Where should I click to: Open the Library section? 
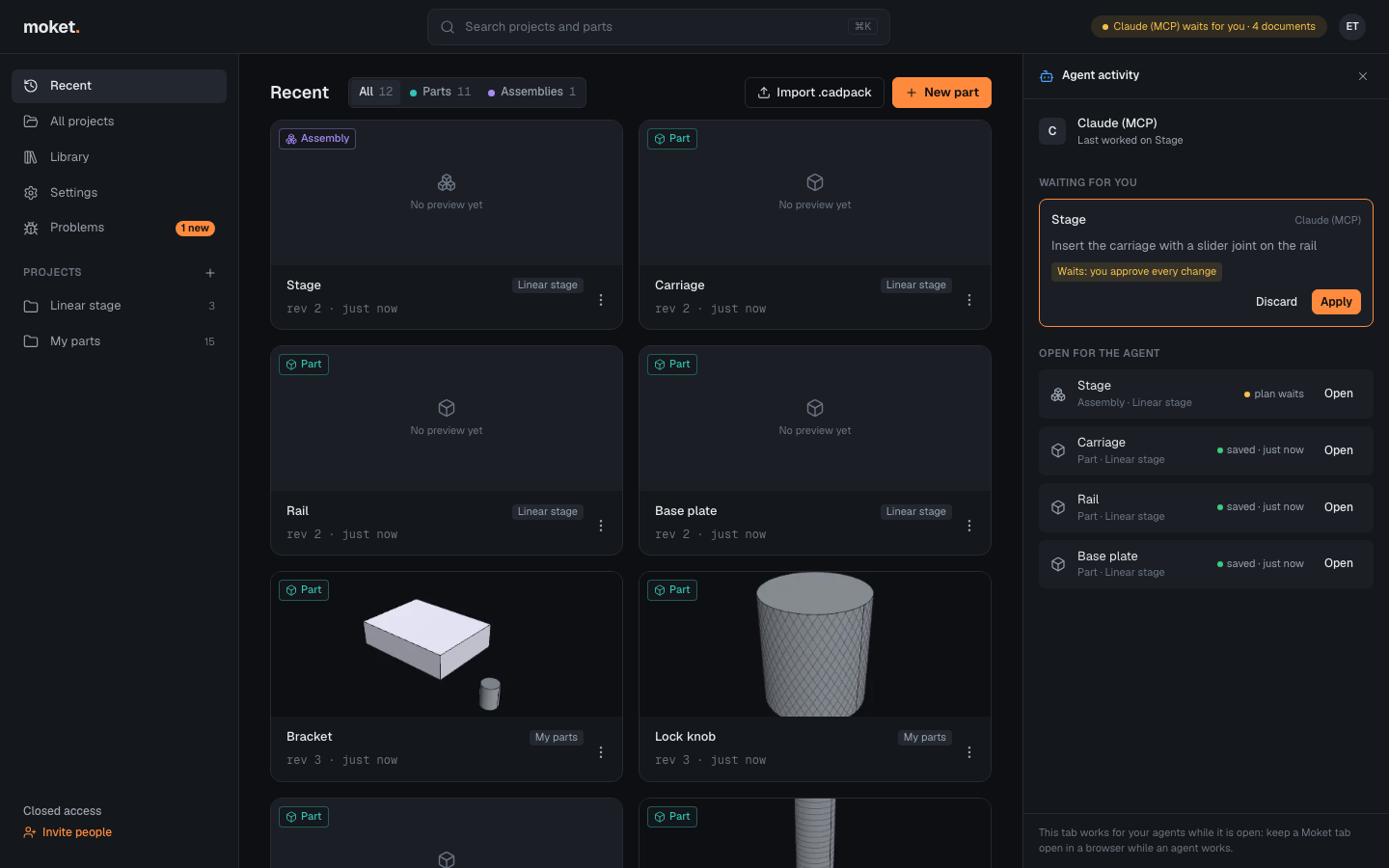pos(119,157)
